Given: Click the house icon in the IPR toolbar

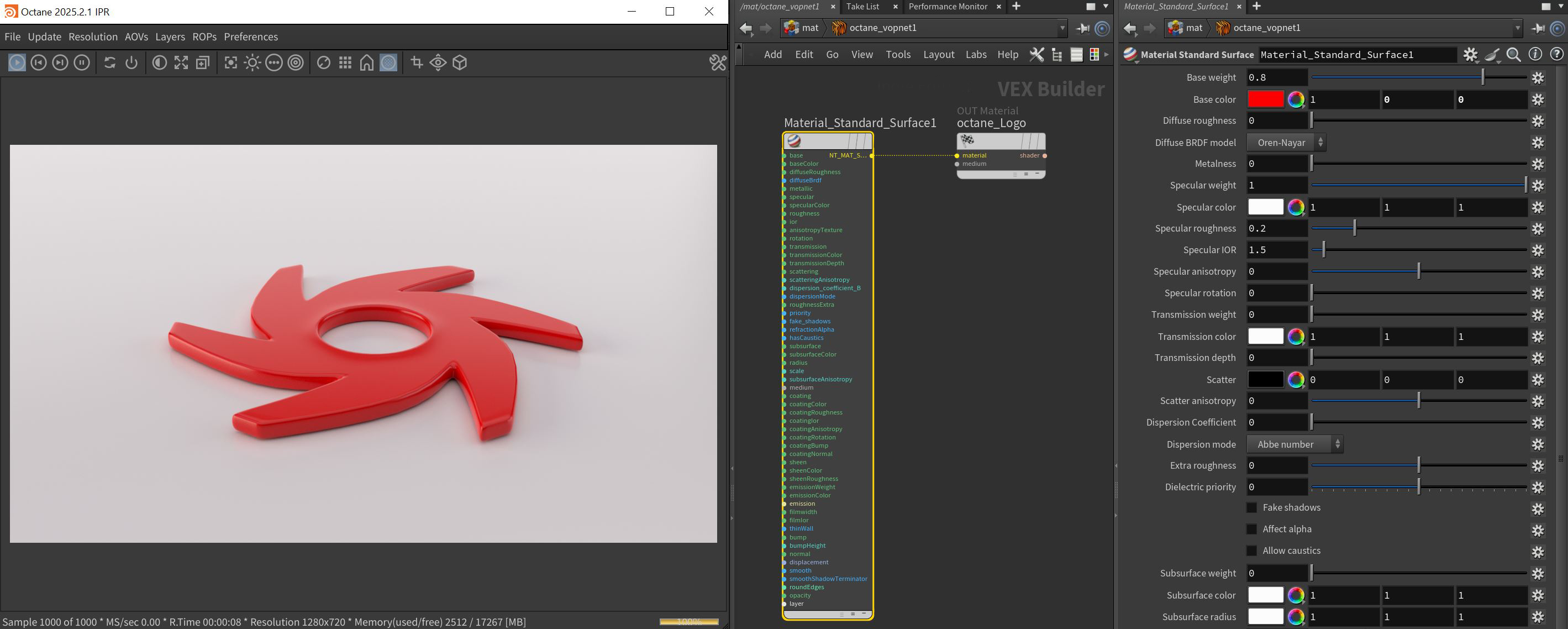Looking at the screenshot, I should click(x=366, y=62).
